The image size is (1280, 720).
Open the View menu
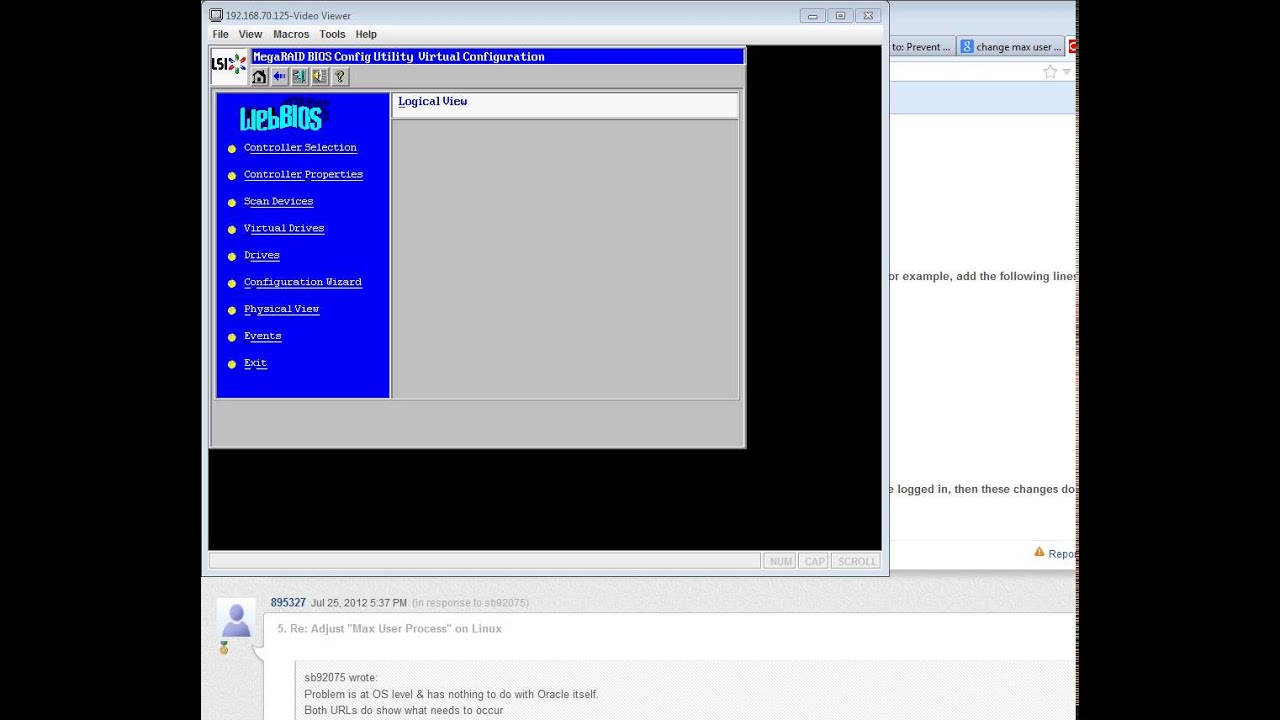250,34
